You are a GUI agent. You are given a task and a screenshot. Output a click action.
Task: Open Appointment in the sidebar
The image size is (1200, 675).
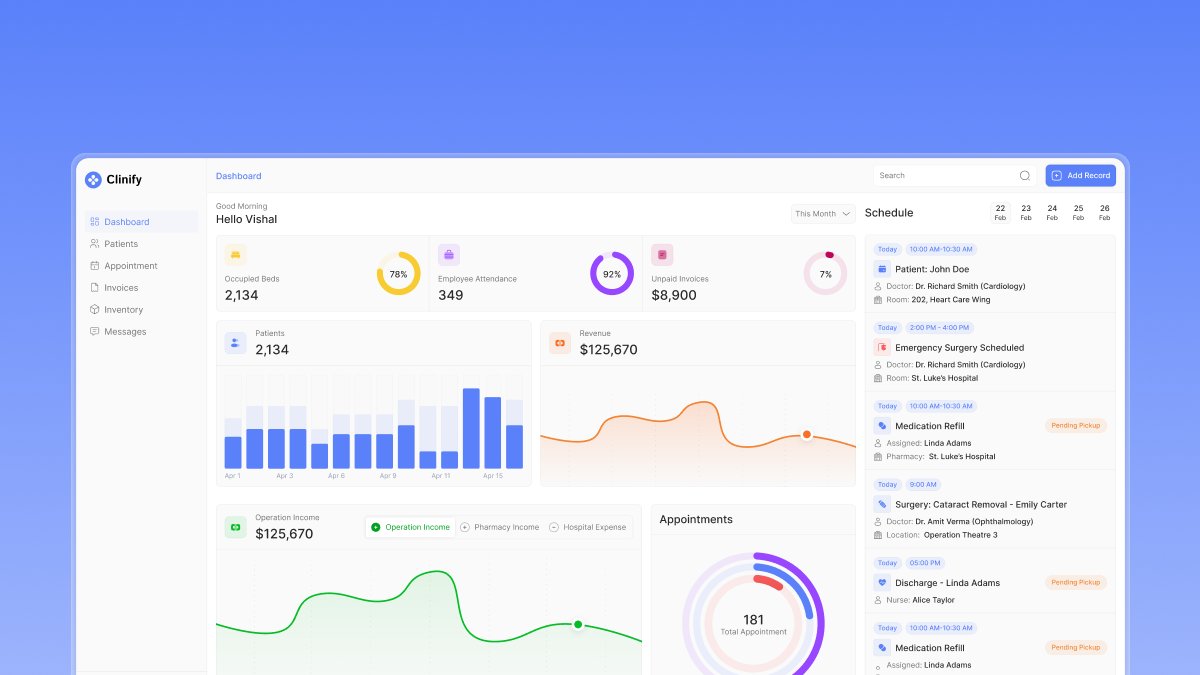pos(141,266)
